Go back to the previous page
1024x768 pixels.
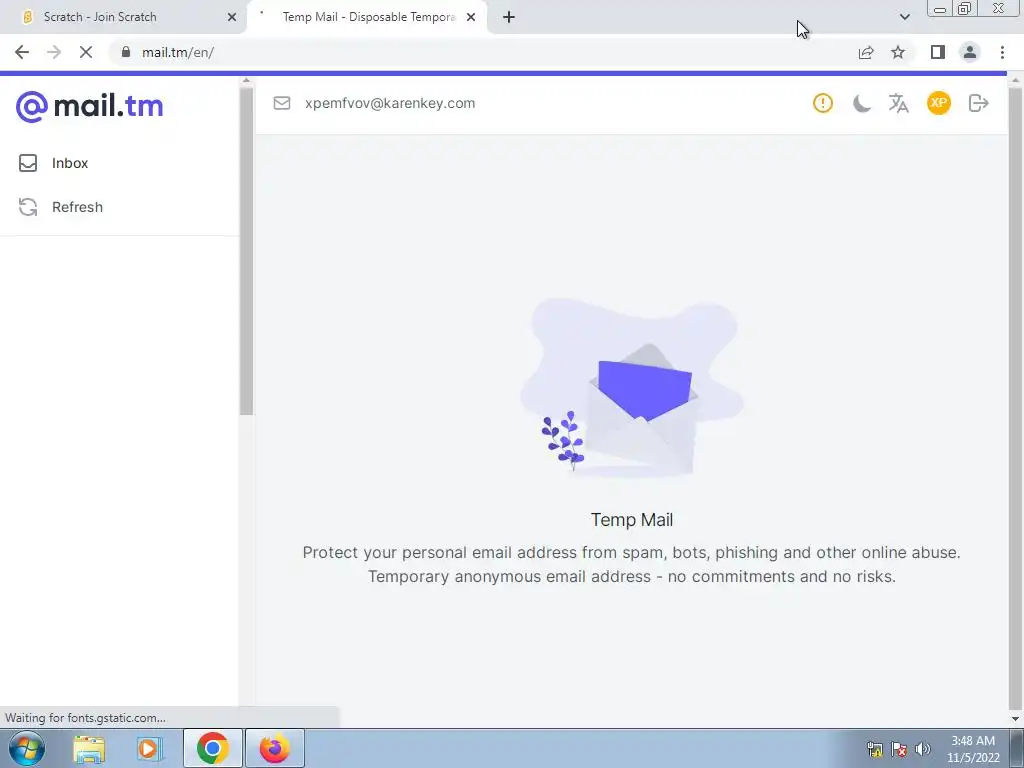pyautogui.click(x=22, y=52)
